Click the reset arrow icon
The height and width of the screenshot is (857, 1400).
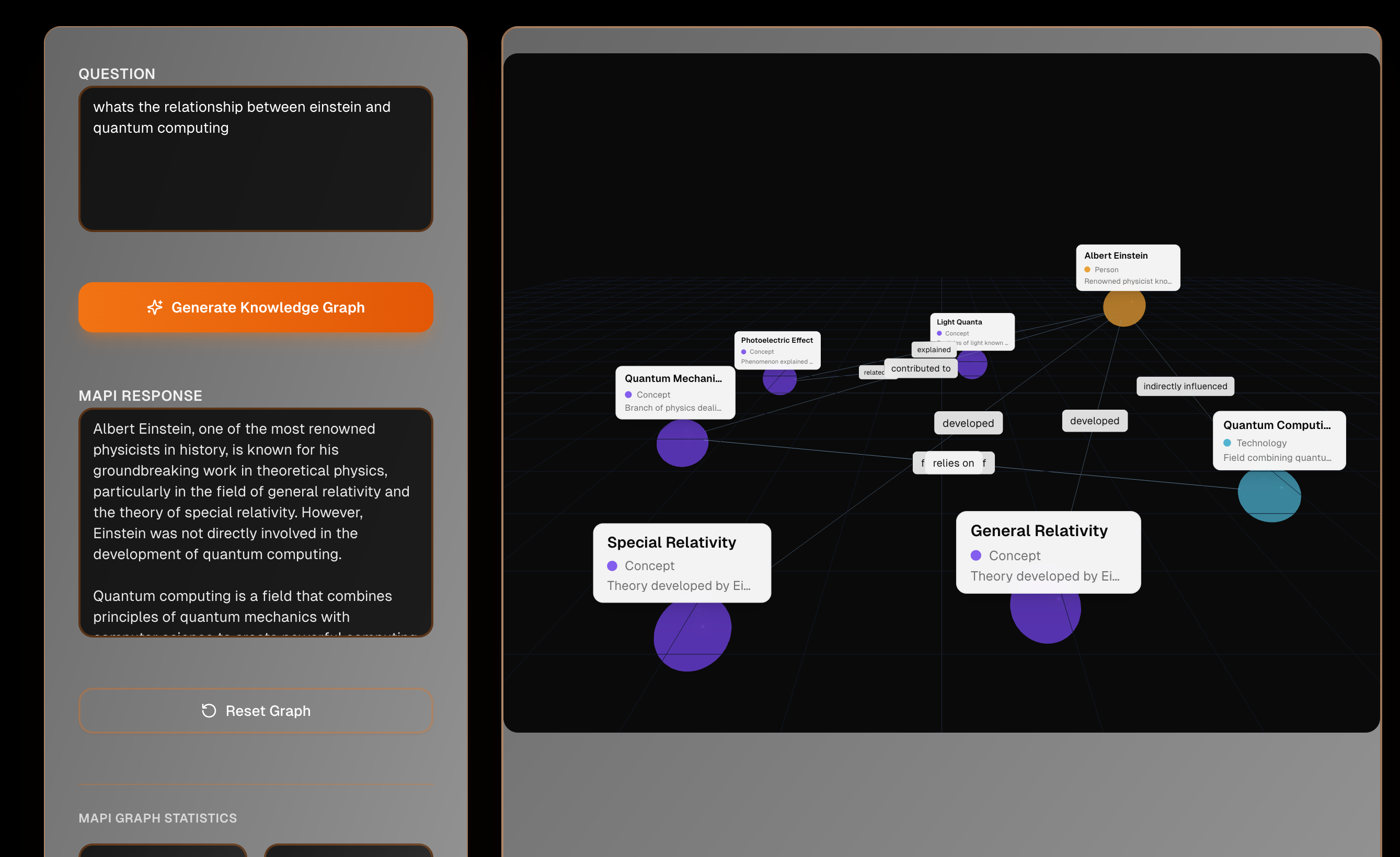click(209, 711)
